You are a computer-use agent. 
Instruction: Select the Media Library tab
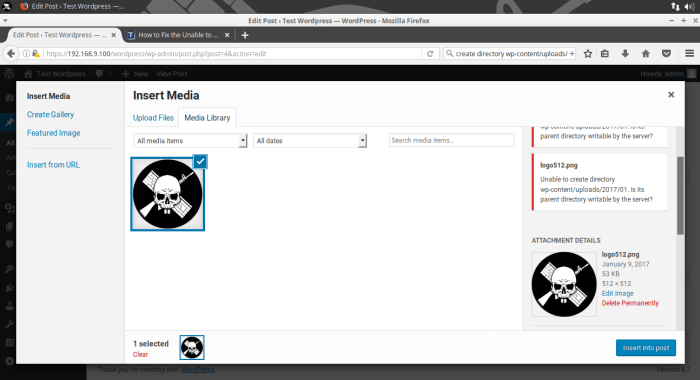pyautogui.click(x=207, y=118)
